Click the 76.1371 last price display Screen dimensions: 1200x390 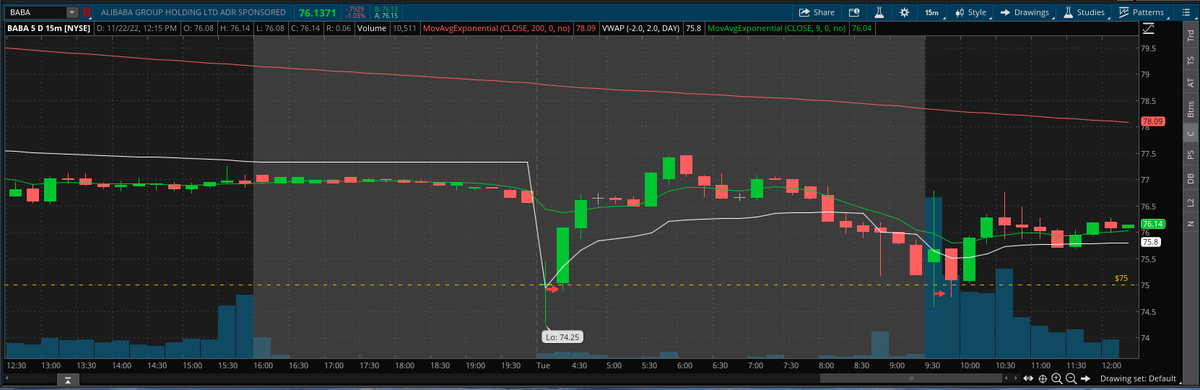point(317,13)
